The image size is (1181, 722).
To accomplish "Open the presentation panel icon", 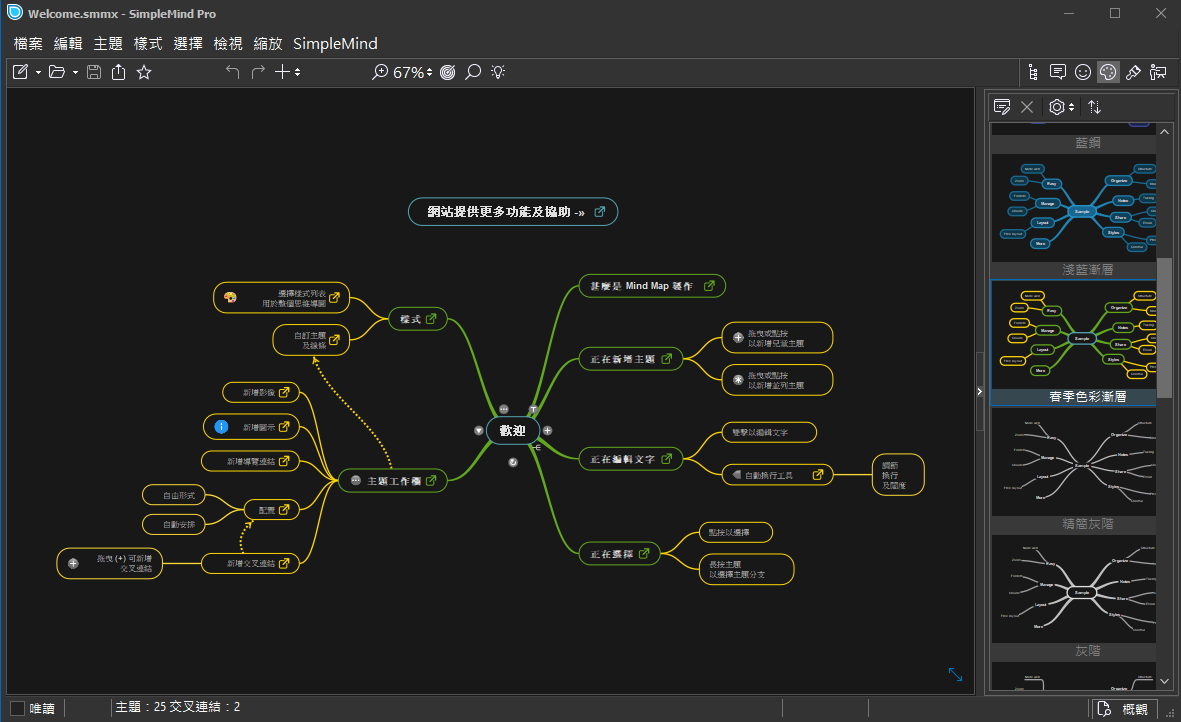I will pyautogui.click(x=1158, y=72).
